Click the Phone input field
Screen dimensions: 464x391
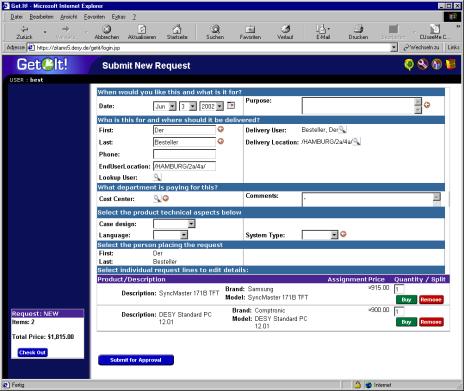click(x=184, y=154)
